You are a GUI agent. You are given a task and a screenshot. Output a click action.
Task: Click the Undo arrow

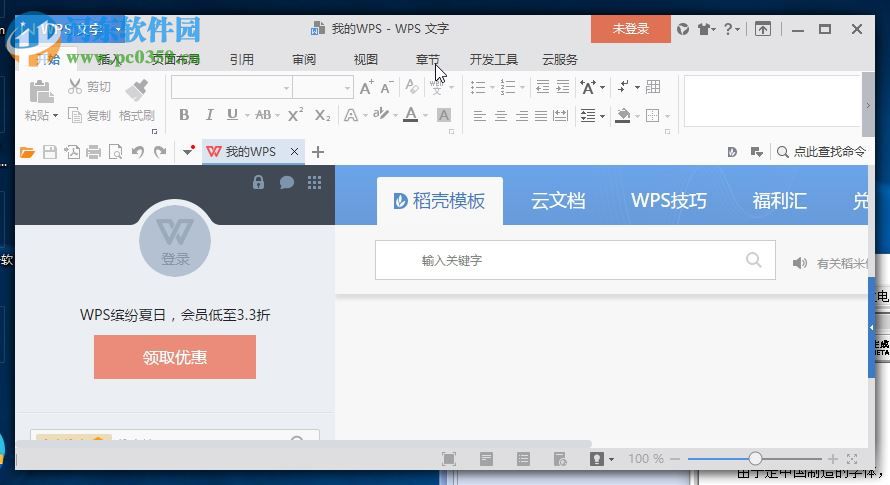(137, 152)
